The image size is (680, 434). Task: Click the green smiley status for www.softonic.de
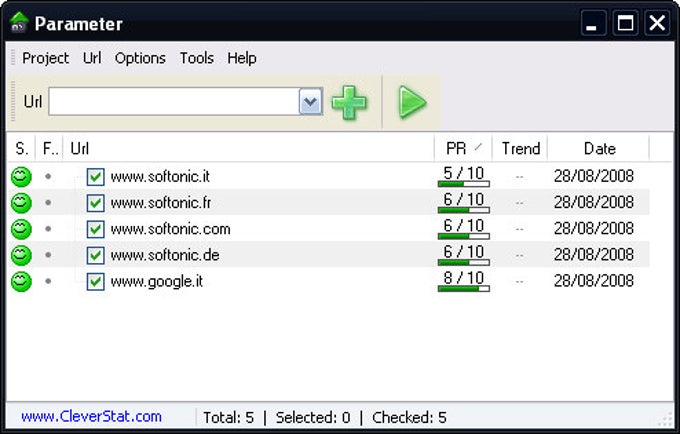point(21,255)
